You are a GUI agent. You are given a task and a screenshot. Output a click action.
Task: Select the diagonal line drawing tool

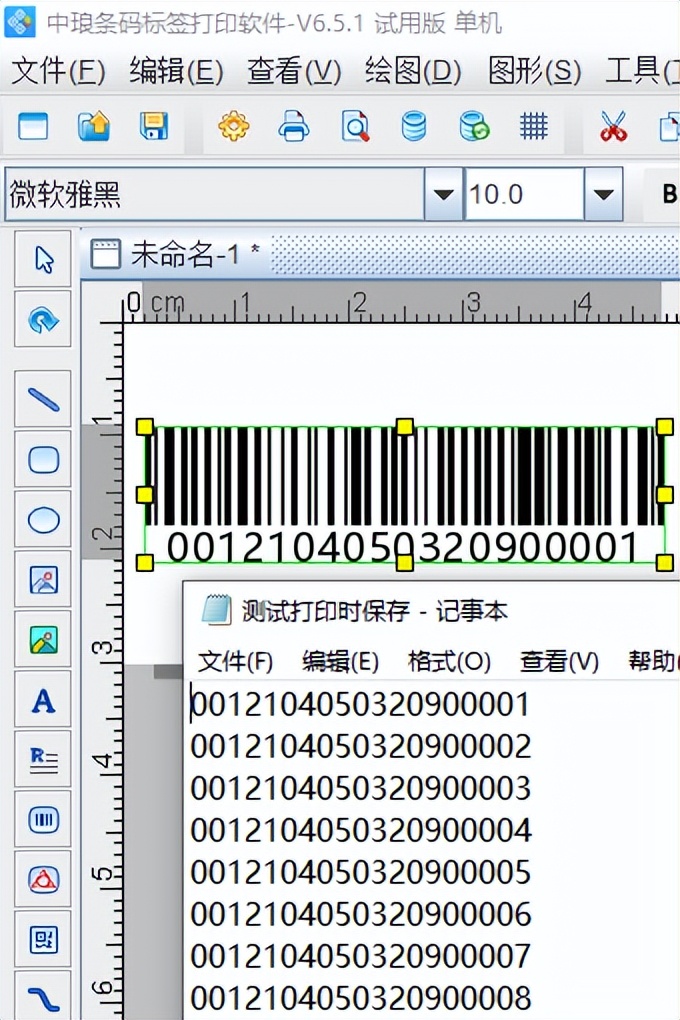[43, 399]
